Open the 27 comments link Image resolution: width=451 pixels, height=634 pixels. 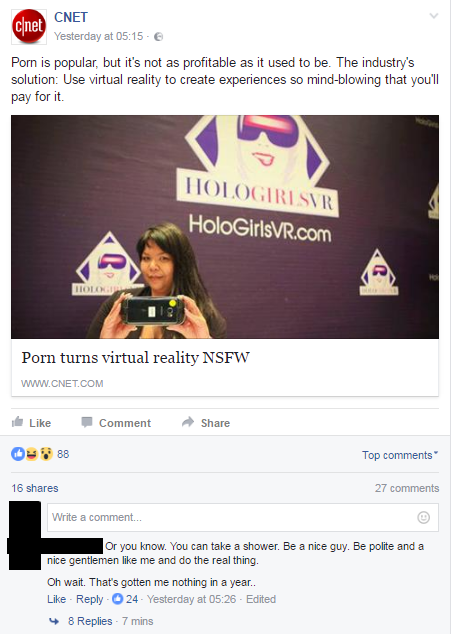pyautogui.click(x=407, y=488)
